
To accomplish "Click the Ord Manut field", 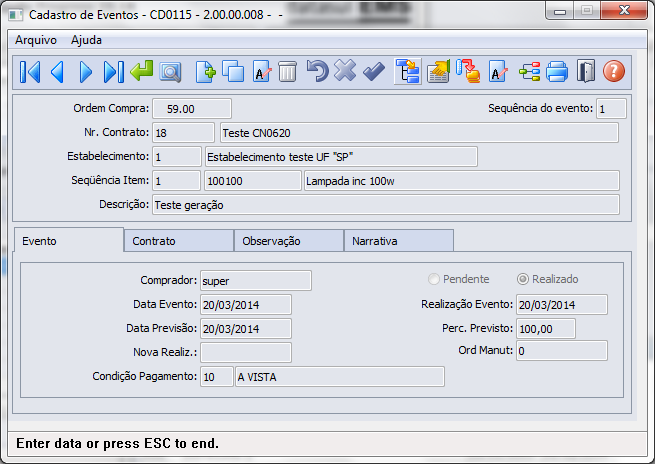I will (562, 350).
